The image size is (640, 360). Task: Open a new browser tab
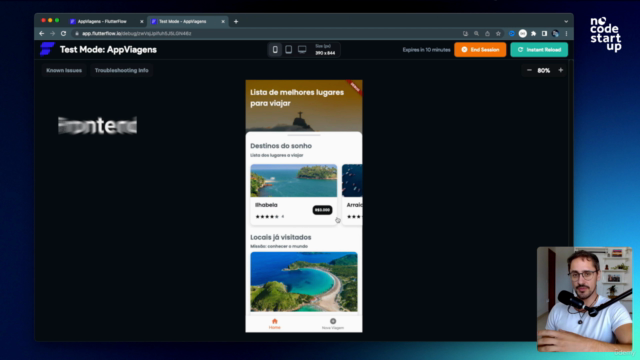coord(236,22)
